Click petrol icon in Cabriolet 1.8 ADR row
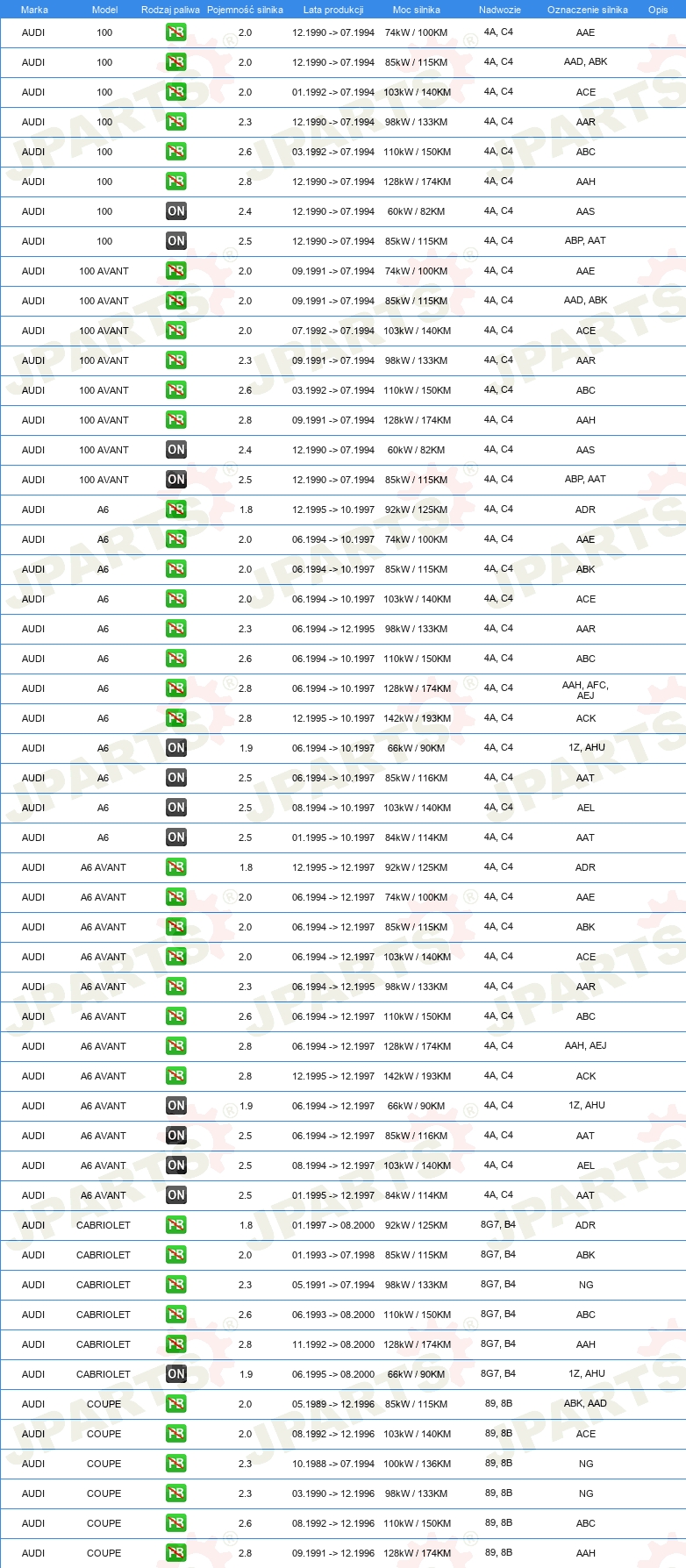This screenshot has height=1568, width=686. point(176,1225)
